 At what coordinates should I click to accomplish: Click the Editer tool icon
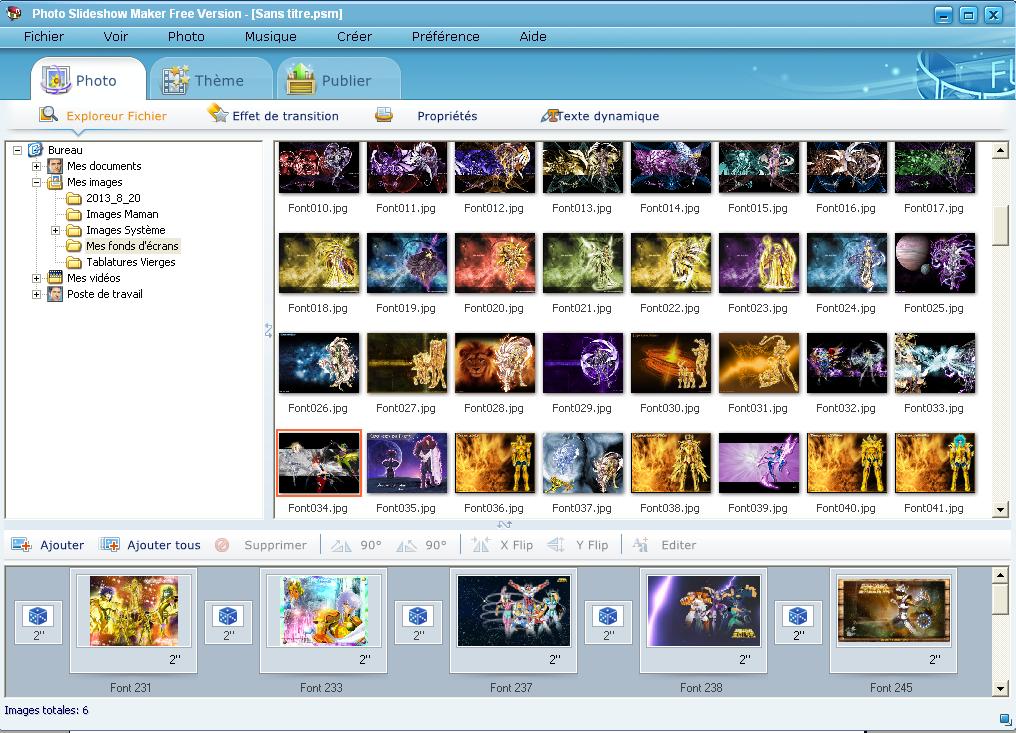coord(641,545)
